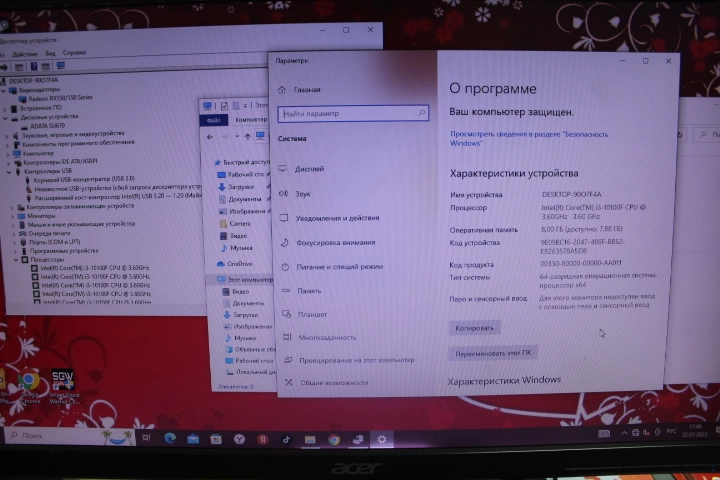Open the Память storage settings

(x=301, y=291)
